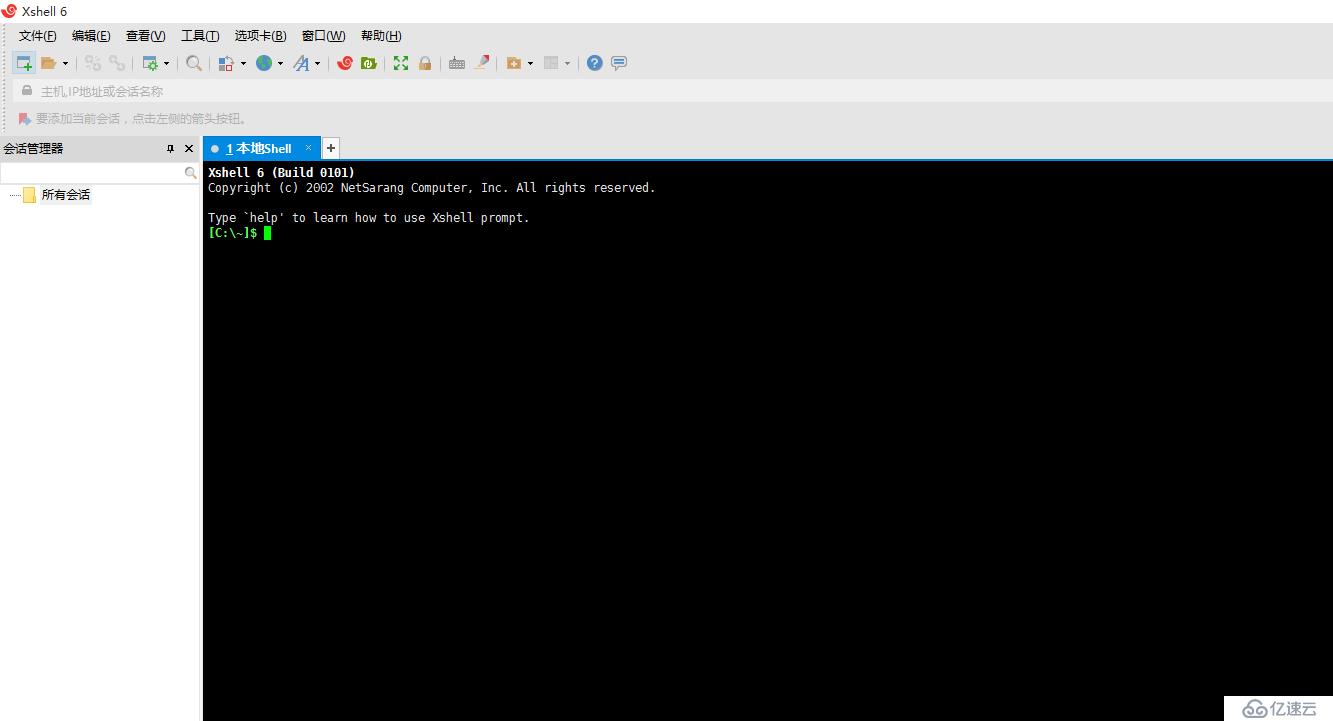
Task: Click the keyboard key-mapping icon
Action: tap(457, 63)
